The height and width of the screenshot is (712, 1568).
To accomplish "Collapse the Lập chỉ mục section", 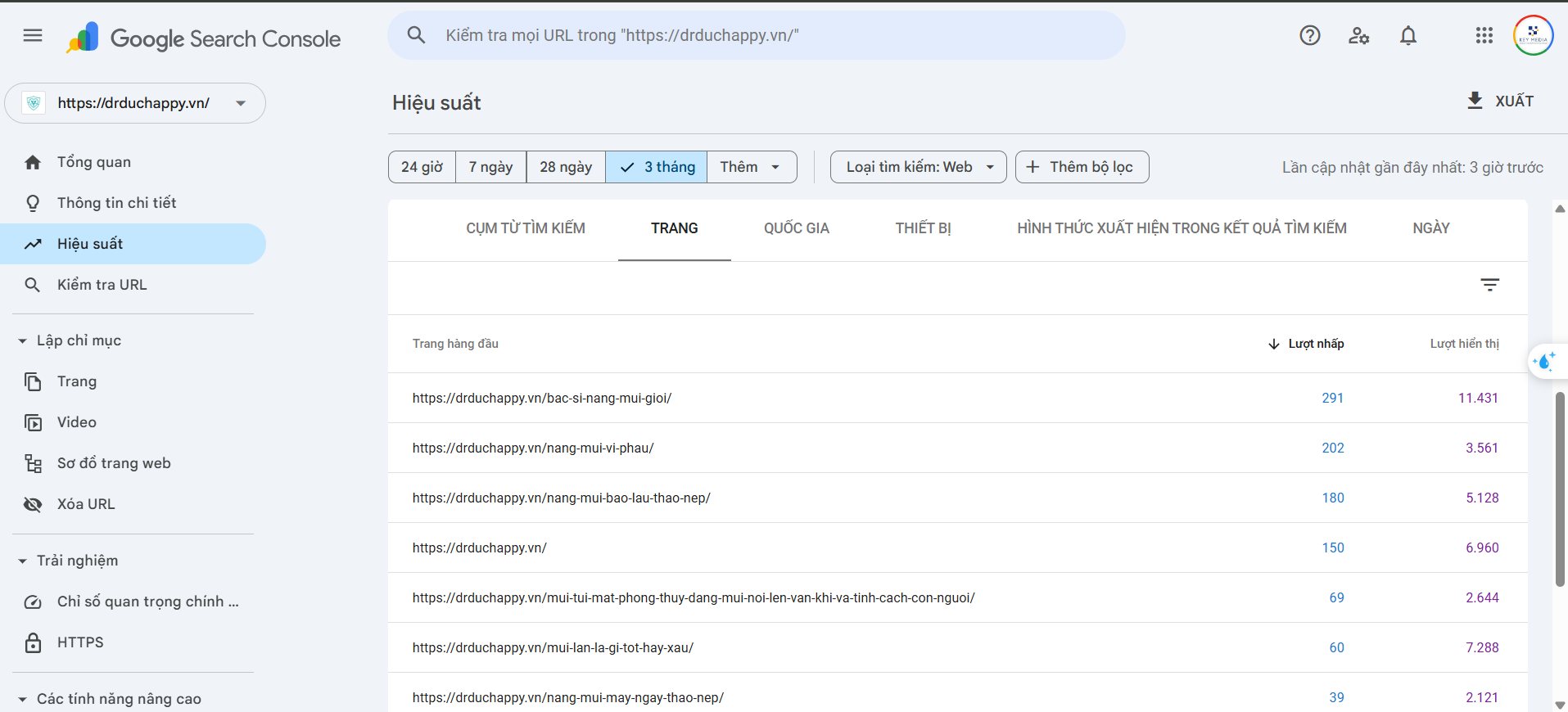I will click(23, 340).
